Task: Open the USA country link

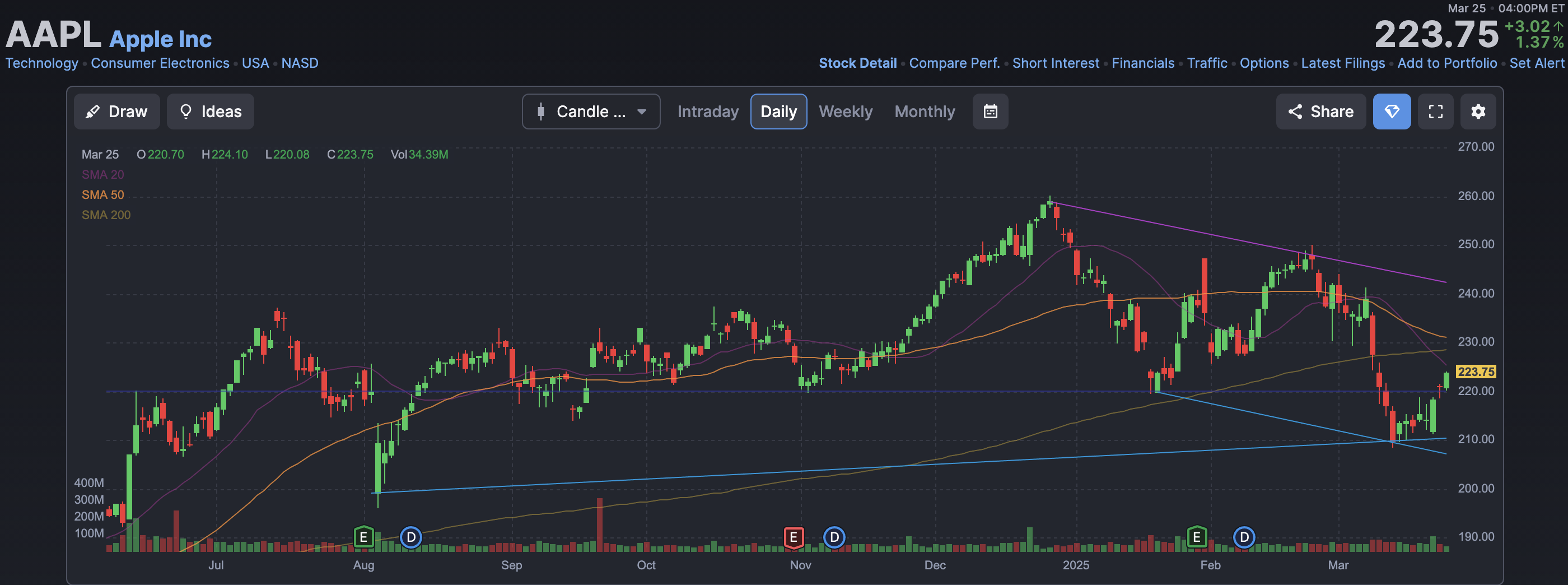Action: [x=255, y=63]
